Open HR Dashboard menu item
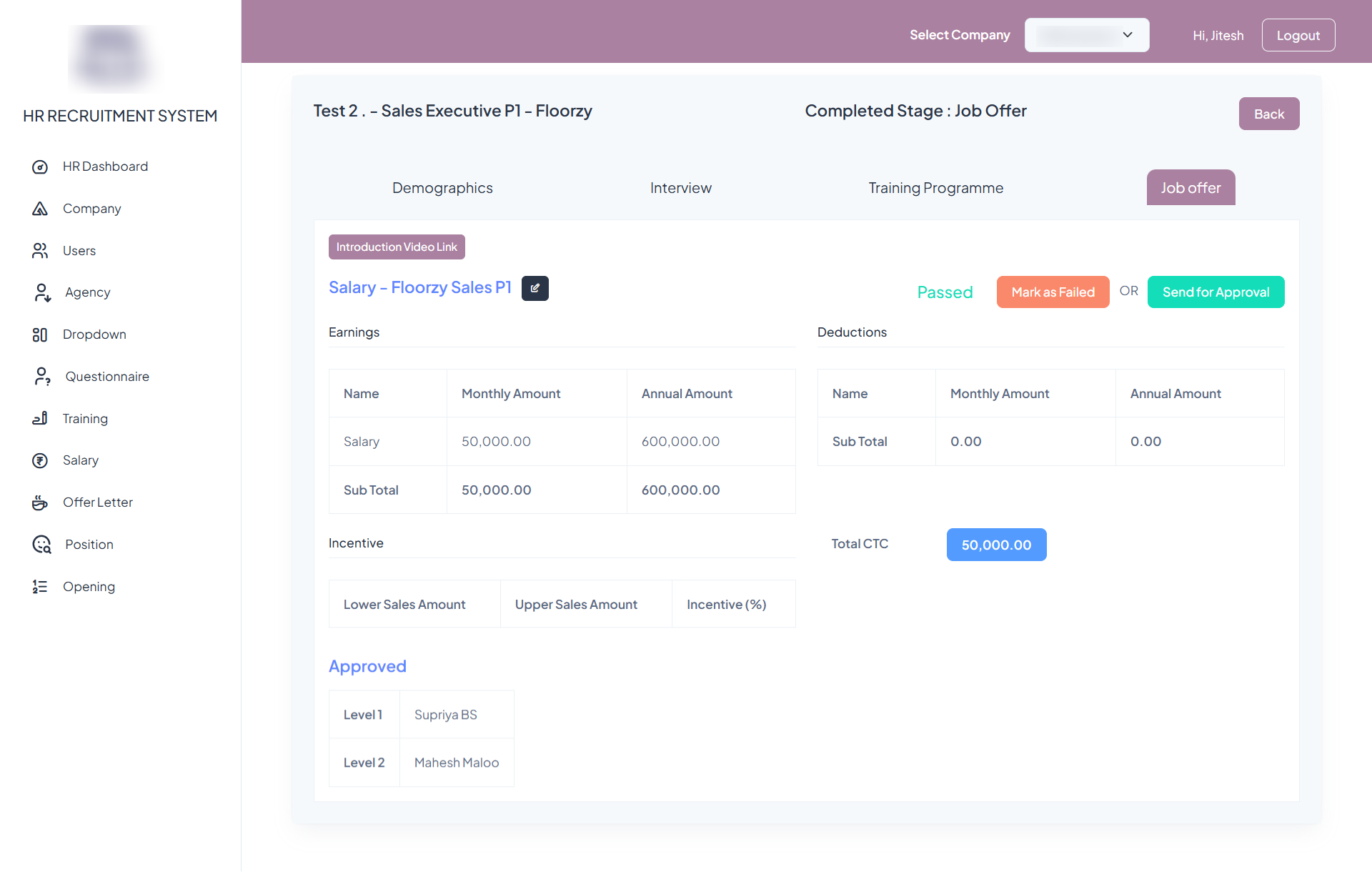1372x872 pixels. point(105,167)
